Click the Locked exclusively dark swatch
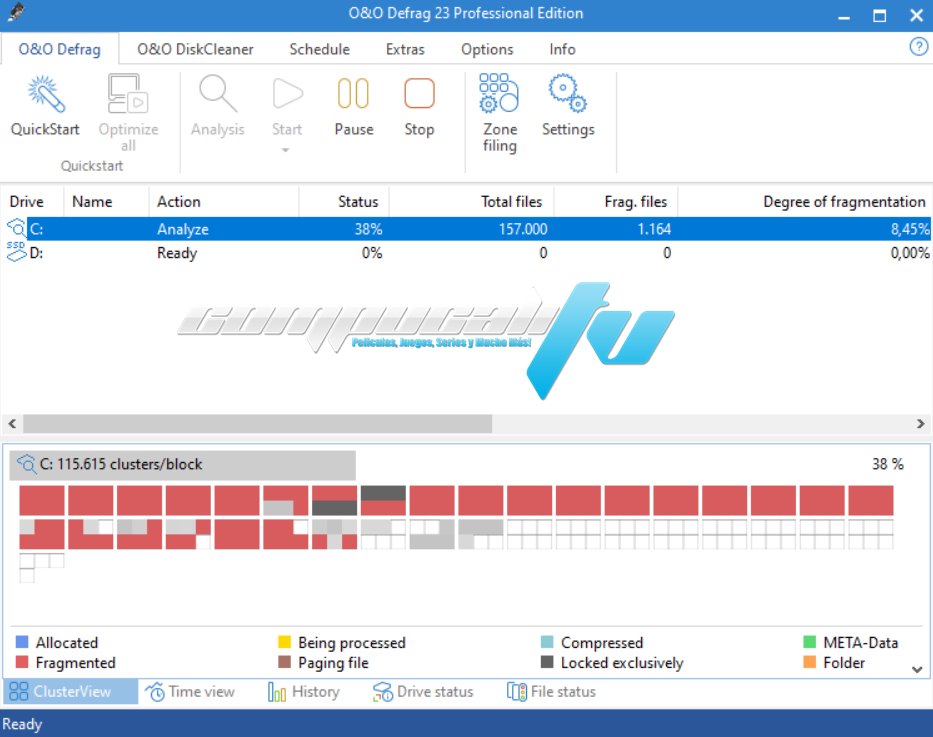 coord(547,662)
